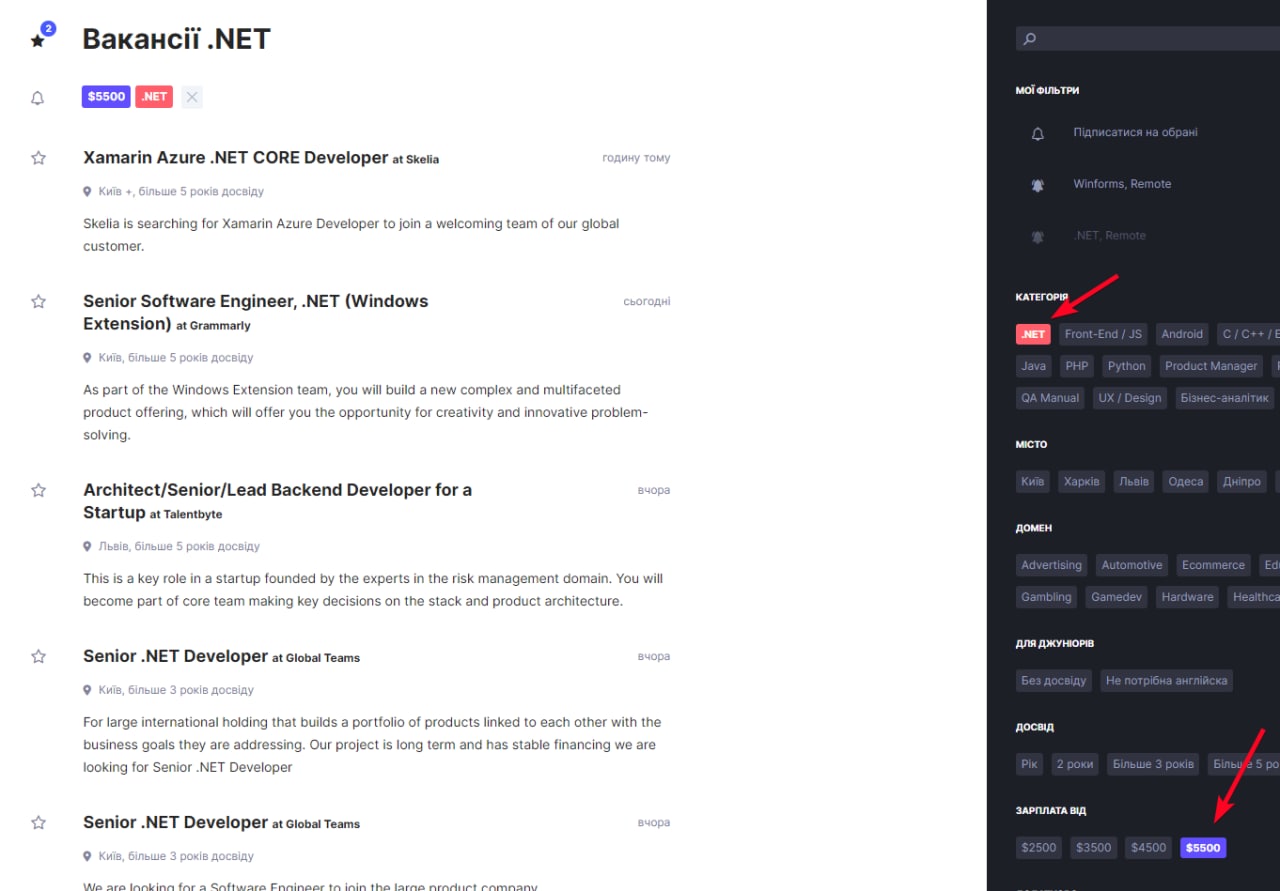
Task: Enable the Не потрібна англійска filter
Action: [1167, 681]
